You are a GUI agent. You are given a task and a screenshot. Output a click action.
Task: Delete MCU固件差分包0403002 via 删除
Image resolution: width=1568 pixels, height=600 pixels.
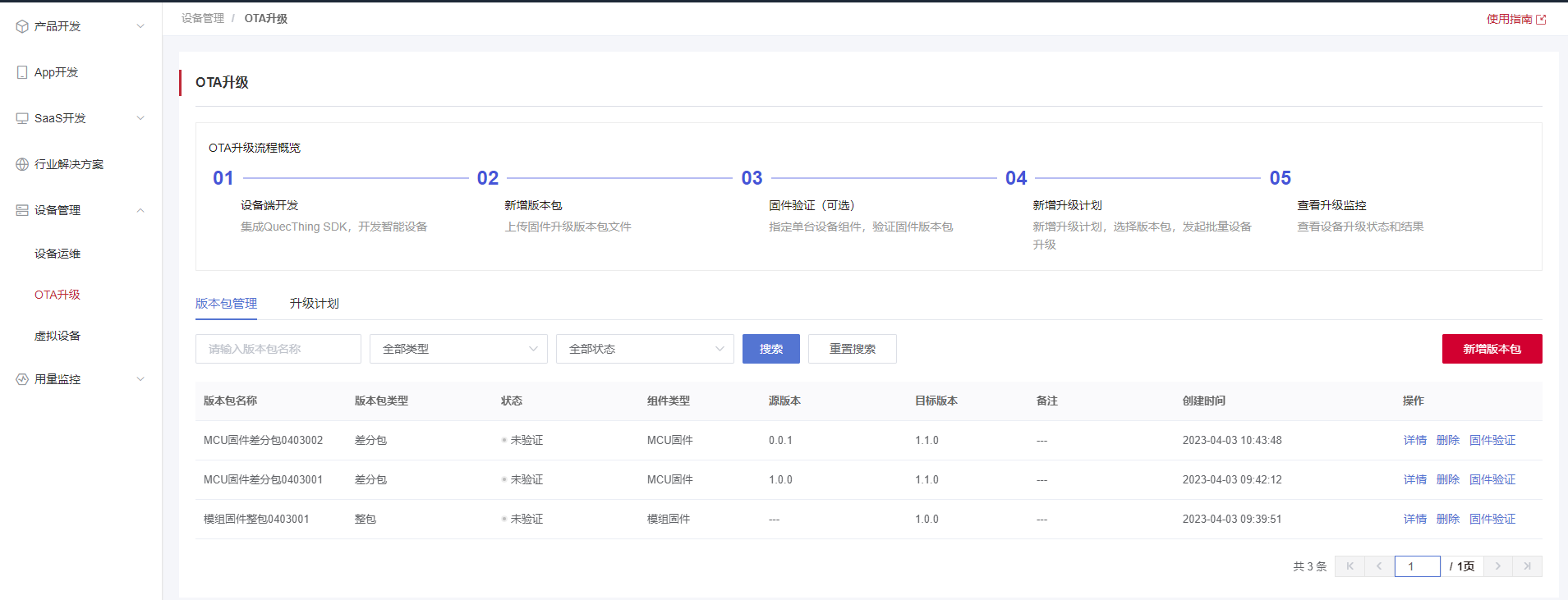[1447, 440]
